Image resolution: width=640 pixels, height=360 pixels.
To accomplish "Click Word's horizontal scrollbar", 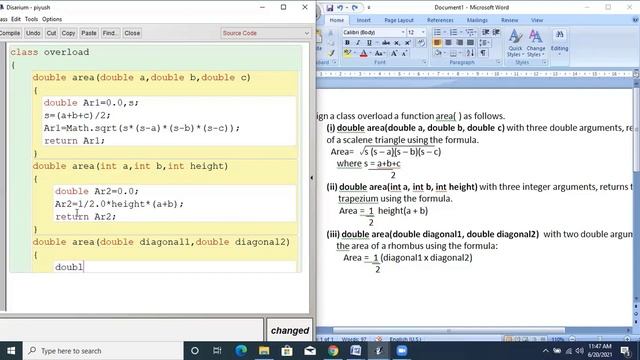I will 449,330.
